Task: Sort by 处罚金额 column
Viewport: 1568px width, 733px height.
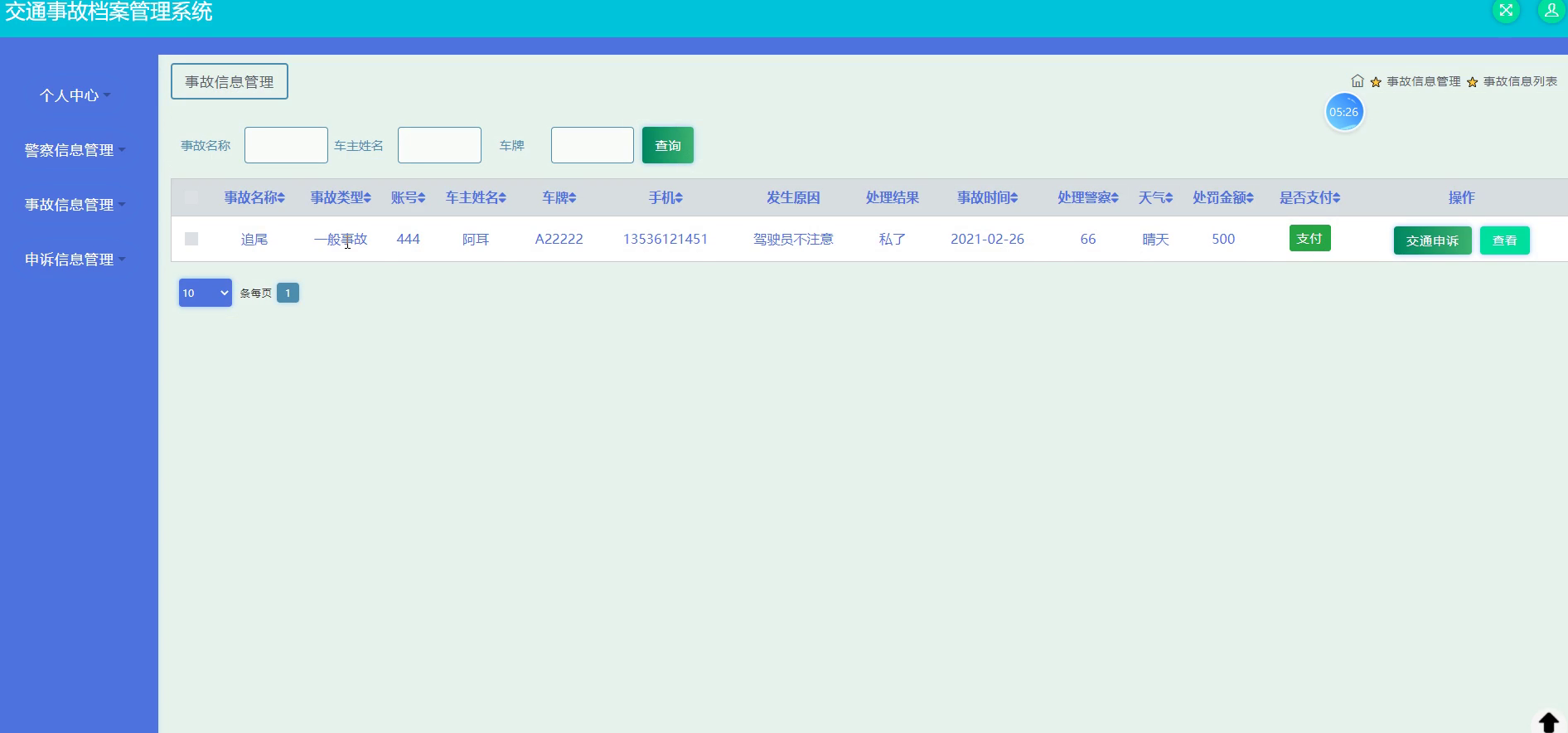Action: pyautogui.click(x=1223, y=197)
